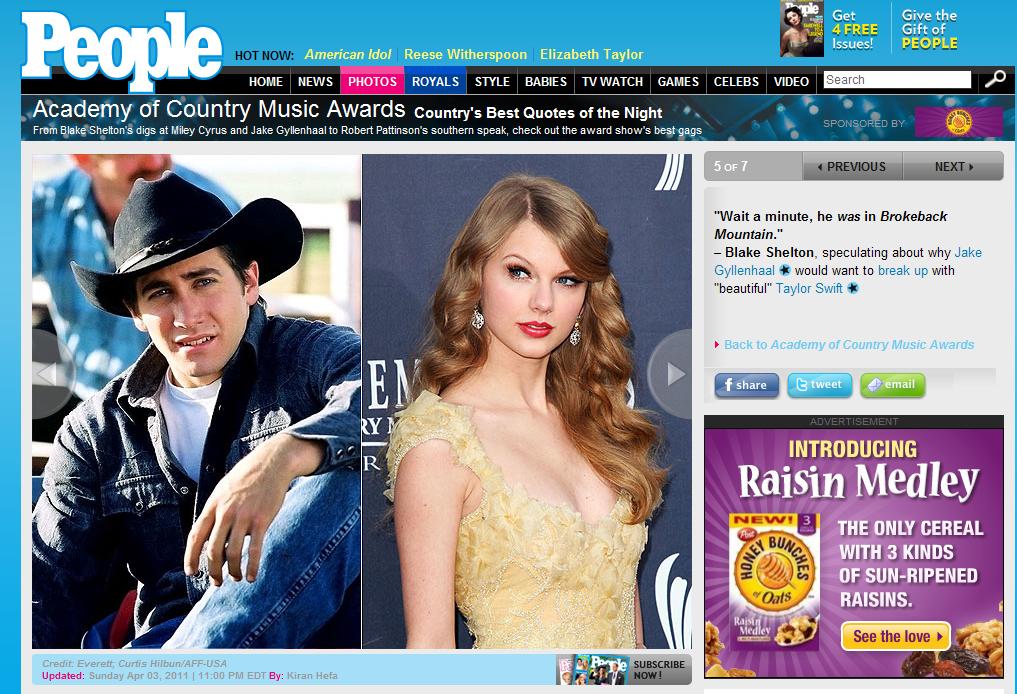
Task: Click the Raisin Medley cereal box image
Action: point(774,581)
